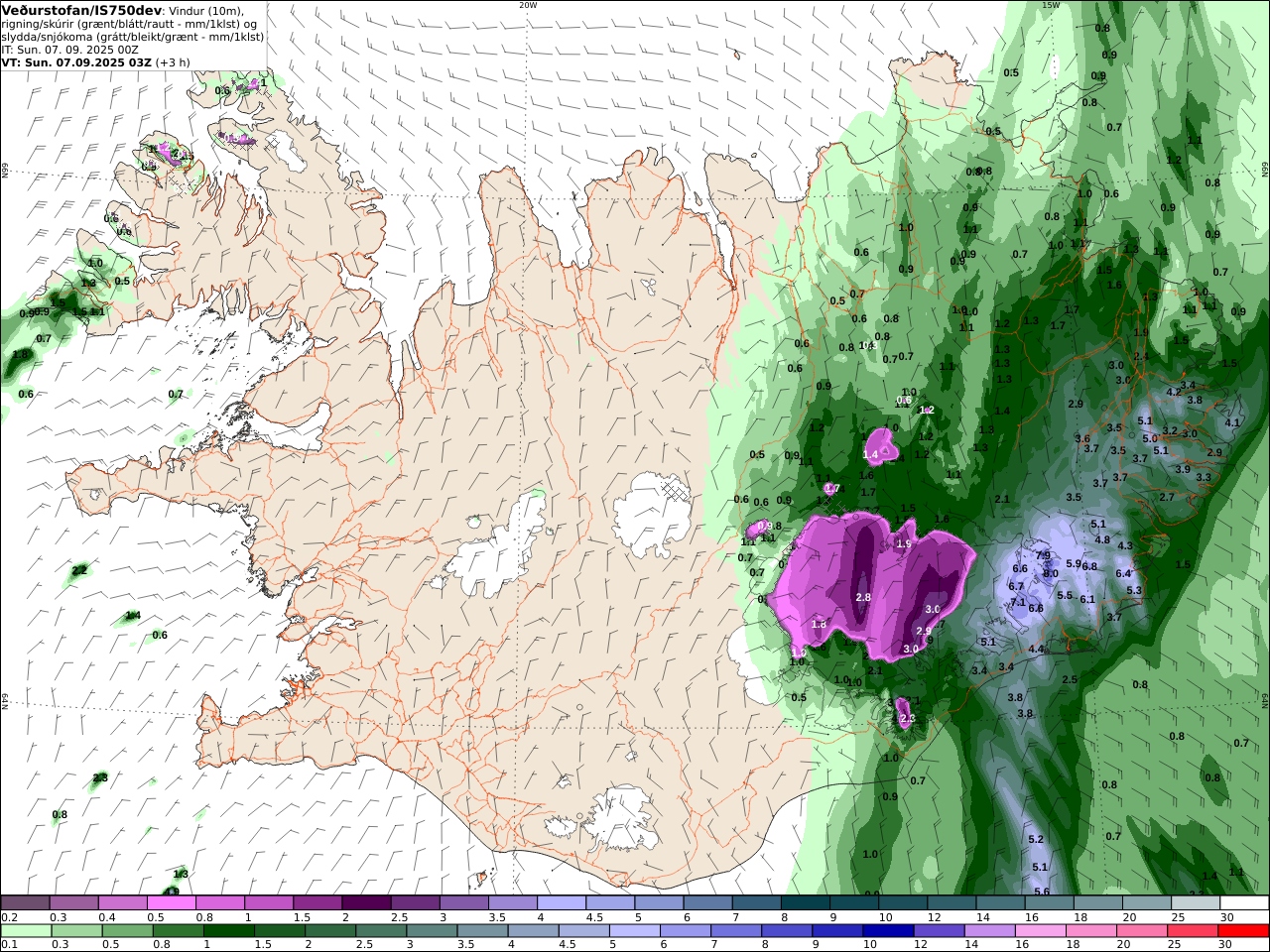Click the 5.3 precipitation value on the map
Viewport: 1270px width, 952px height.
click(x=1134, y=590)
